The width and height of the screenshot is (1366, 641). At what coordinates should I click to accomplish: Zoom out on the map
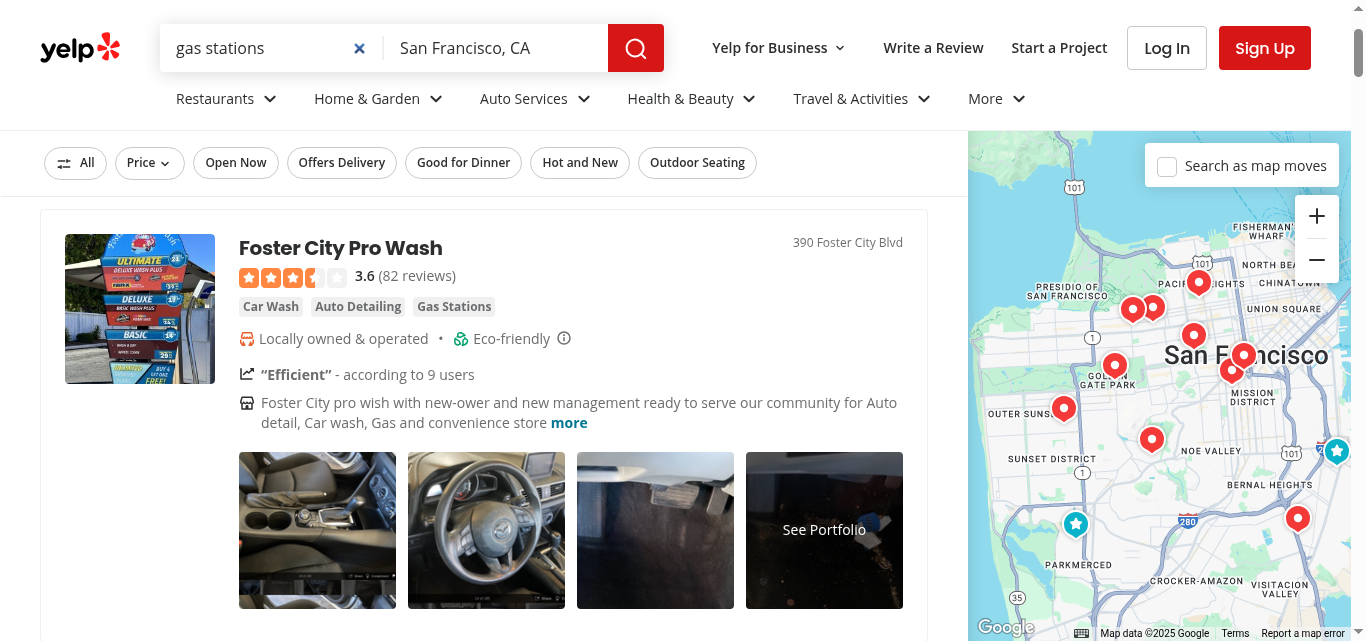click(1317, 260)
